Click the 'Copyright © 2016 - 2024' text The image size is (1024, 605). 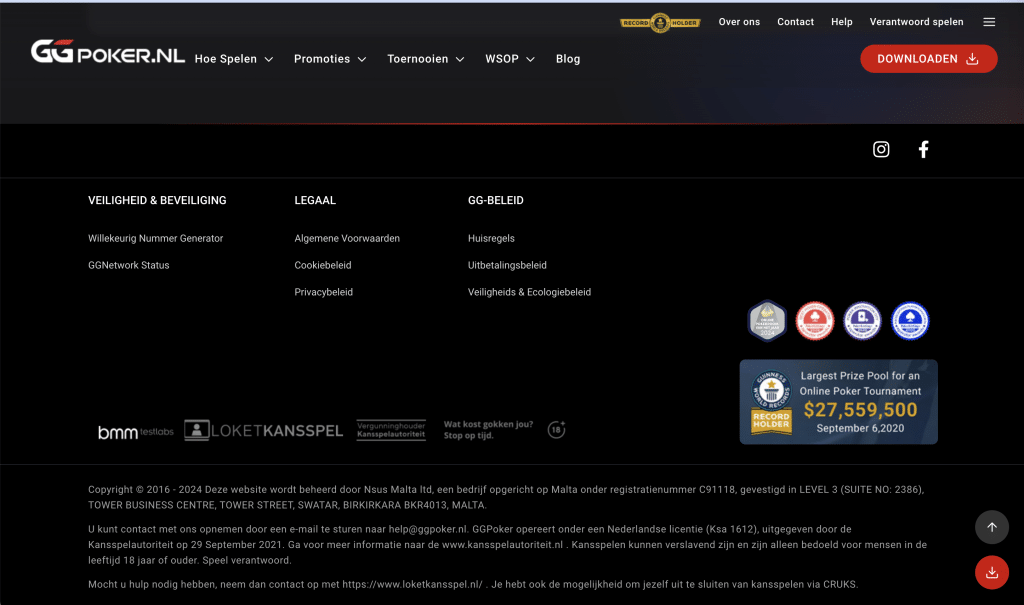145,489
